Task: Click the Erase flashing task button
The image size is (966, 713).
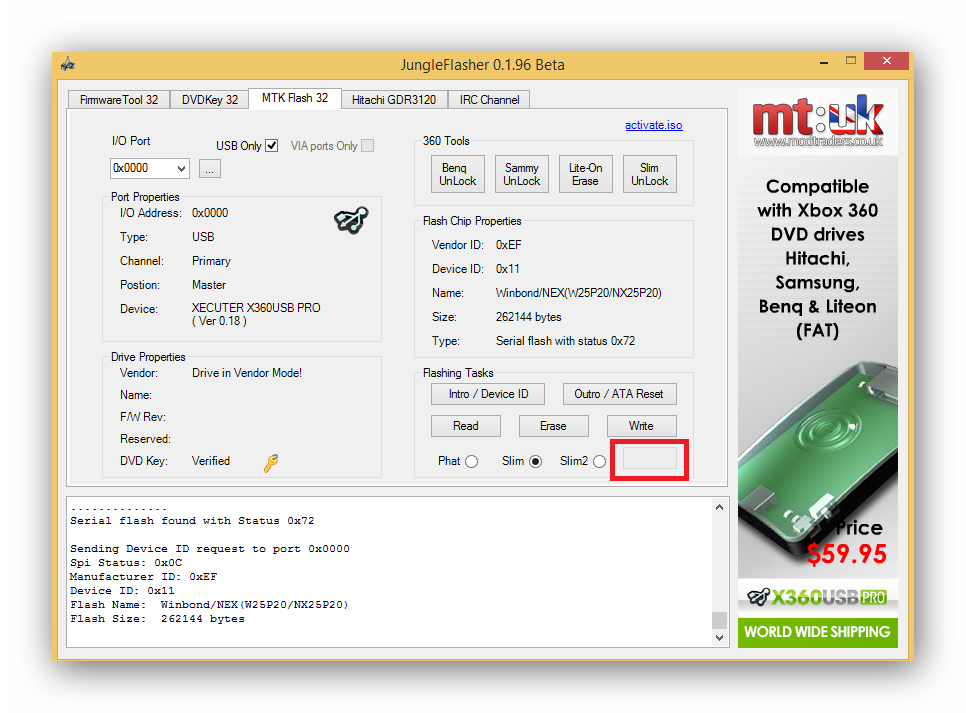Action: [553, 426]
